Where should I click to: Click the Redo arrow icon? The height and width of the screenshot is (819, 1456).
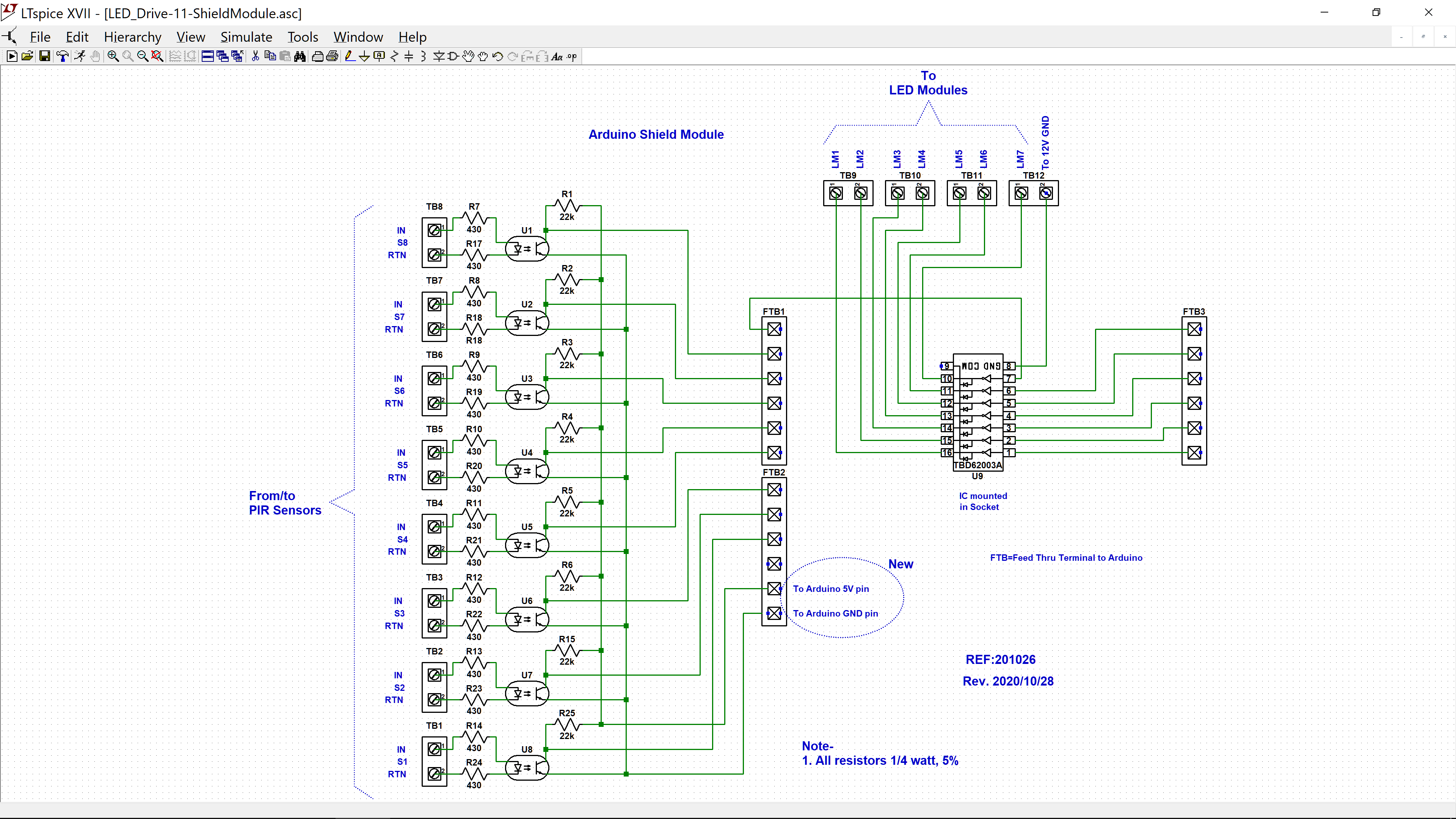coord(512,56)
